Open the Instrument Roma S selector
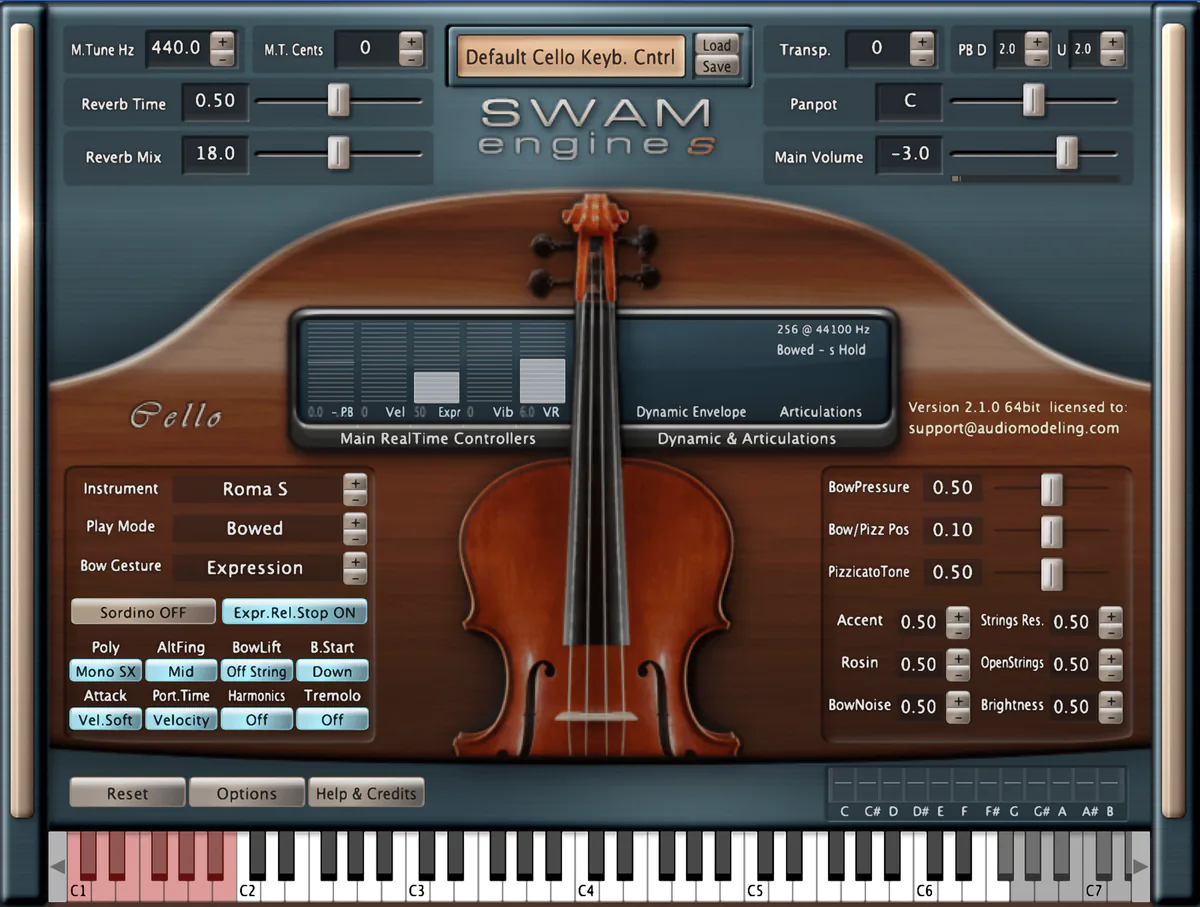Image resolution: width=1200 pixels, height=907 pixels. coord(256,489)
